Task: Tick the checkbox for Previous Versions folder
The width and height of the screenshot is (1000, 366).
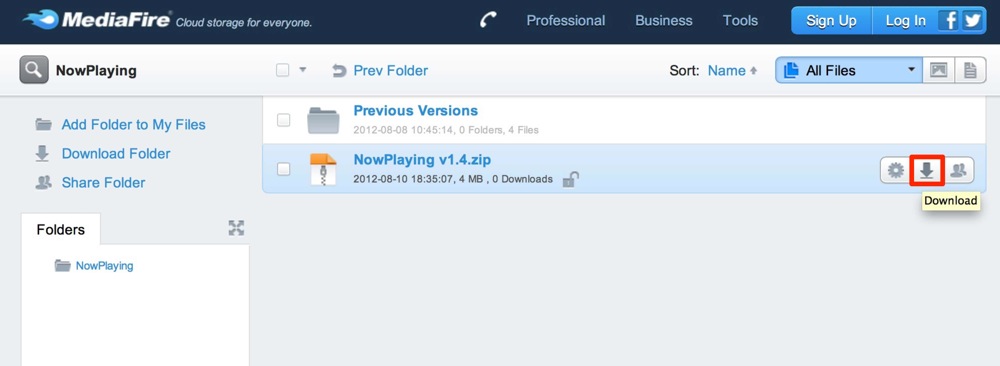Action: click(x=284, y=120)
